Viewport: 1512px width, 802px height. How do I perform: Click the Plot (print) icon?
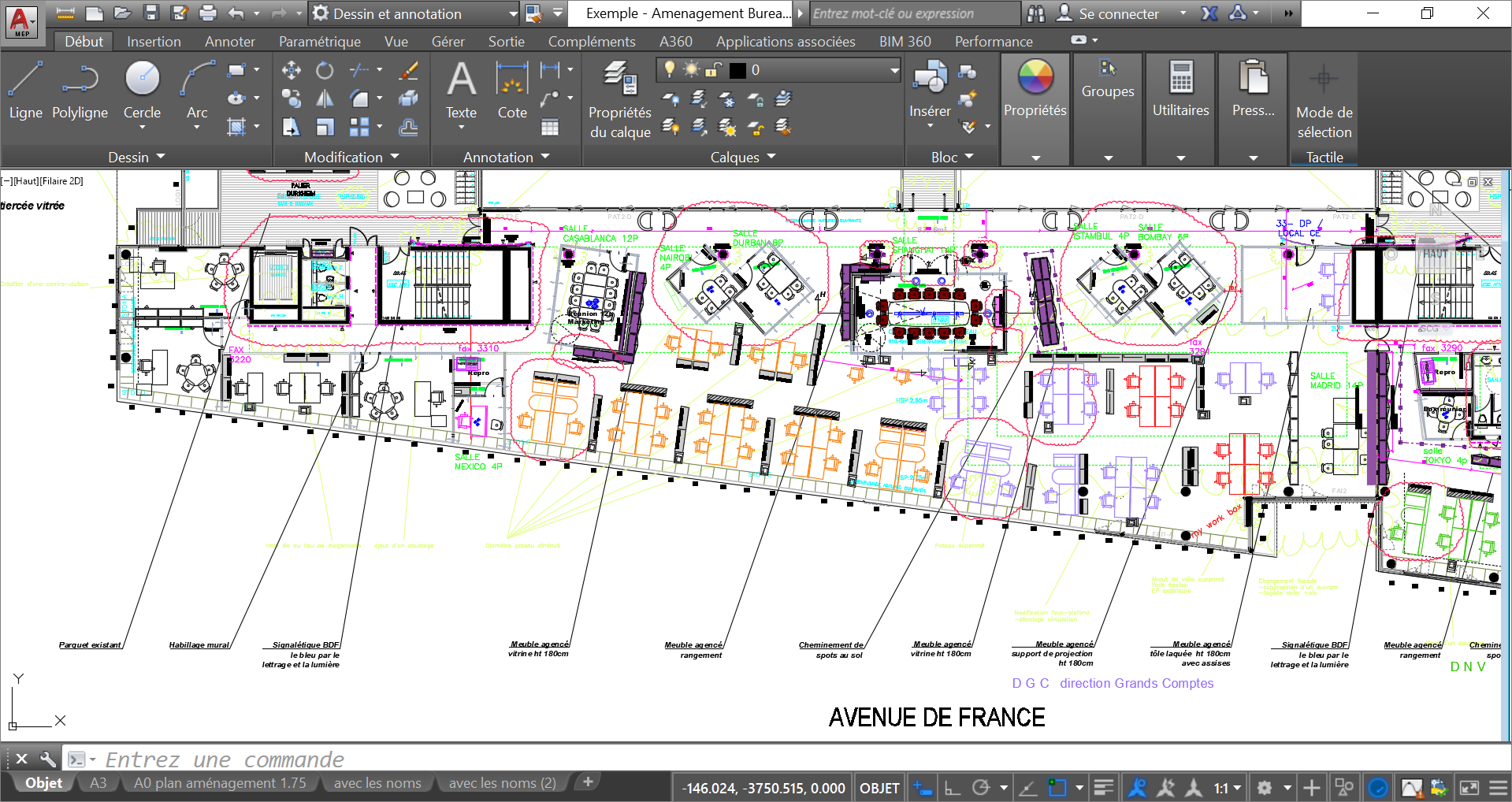[x=208, y=13]
